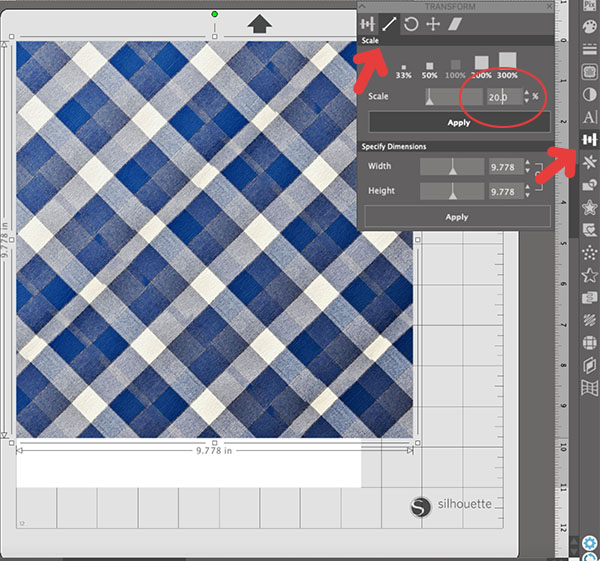The image size is (600, 561).
Task: Open the Sketch diagonal-lines panel icon
Action: (x=589, y=320)
